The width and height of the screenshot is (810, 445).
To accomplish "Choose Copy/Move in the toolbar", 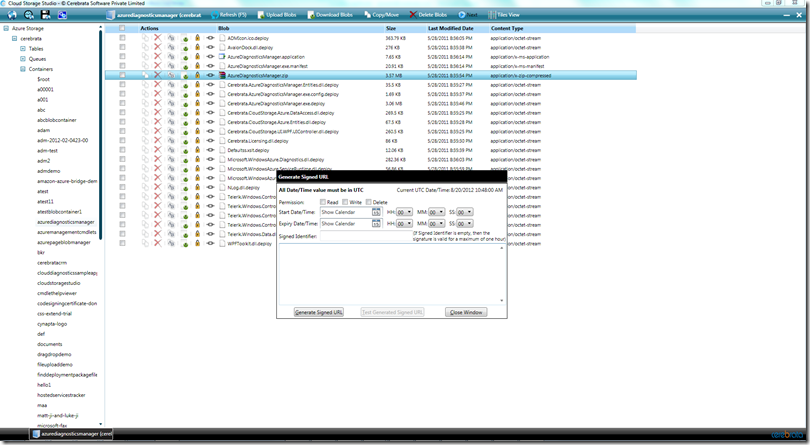I will click(x=381, y=15).
